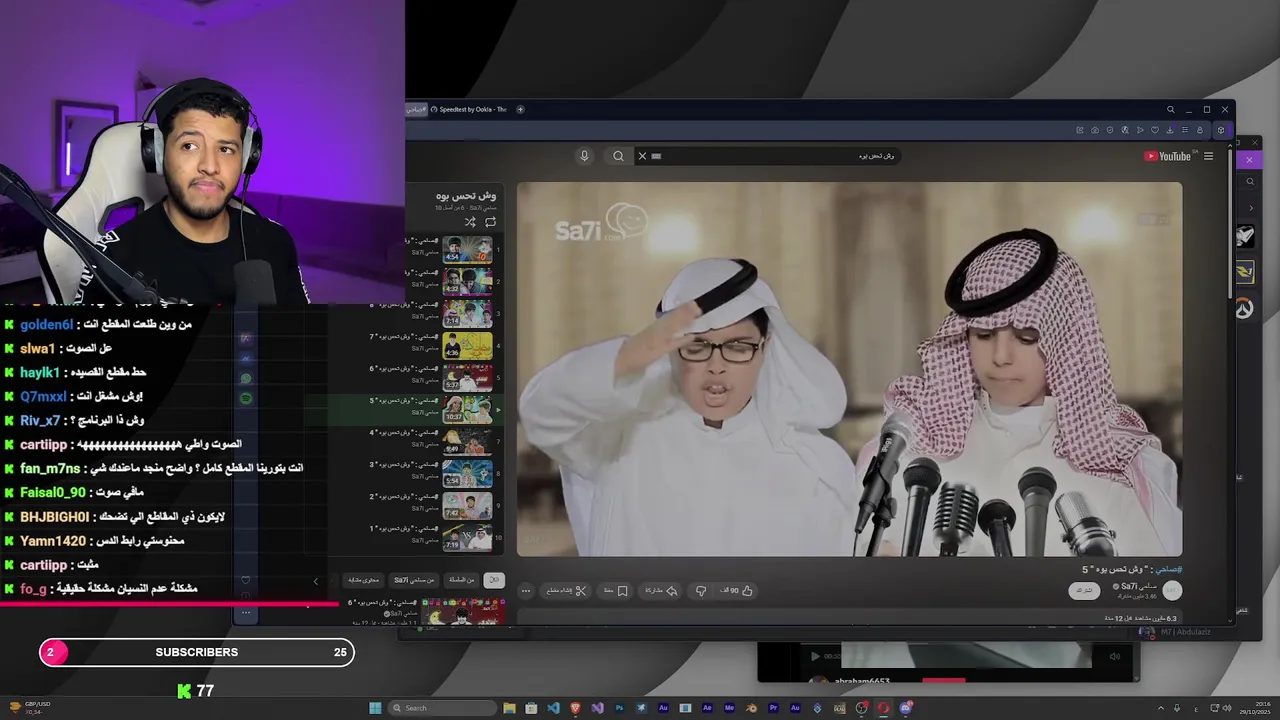Open Visual Studio Code from taskbar

click(x=553, y=708)
